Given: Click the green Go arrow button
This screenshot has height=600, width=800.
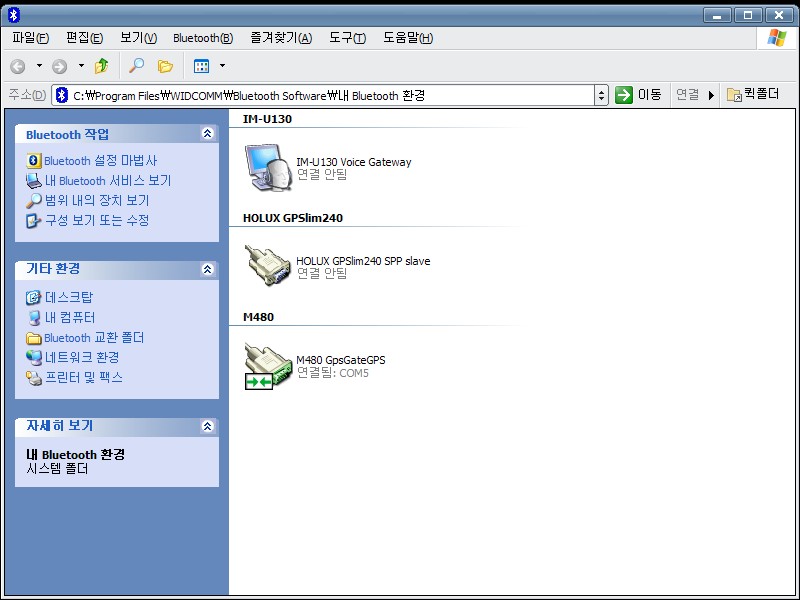Looking at the screenshot, I should pyautogui.click(x=623, y=95).
